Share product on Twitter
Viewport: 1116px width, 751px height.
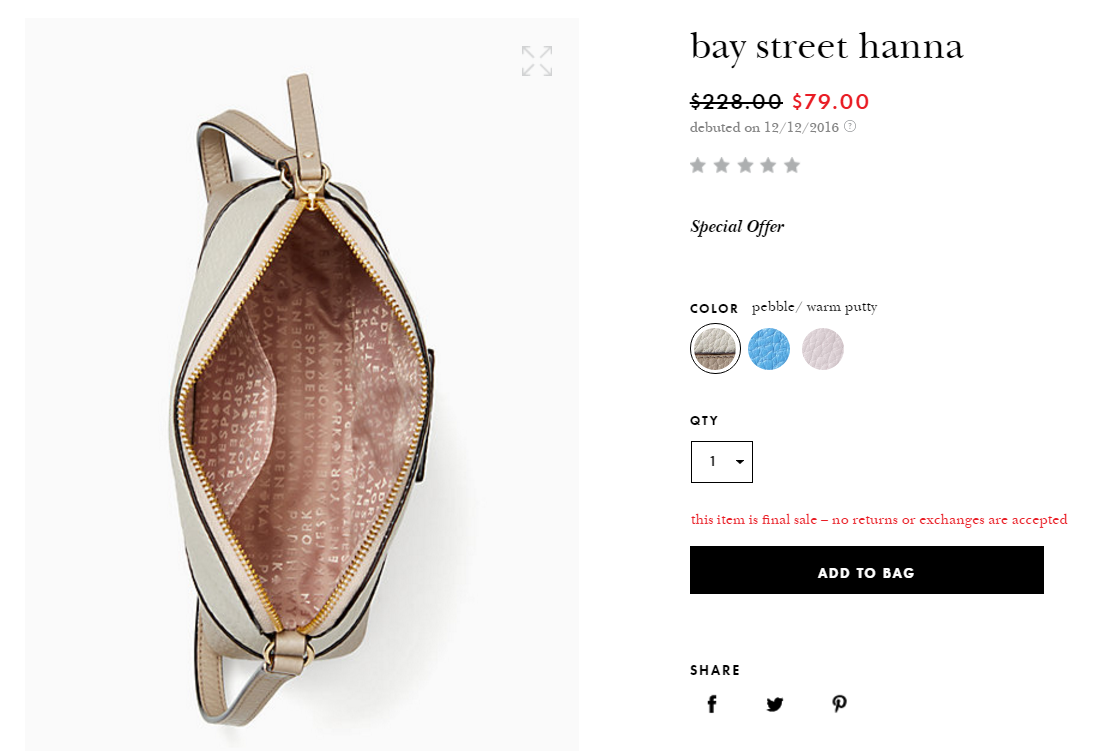point(775,704)
